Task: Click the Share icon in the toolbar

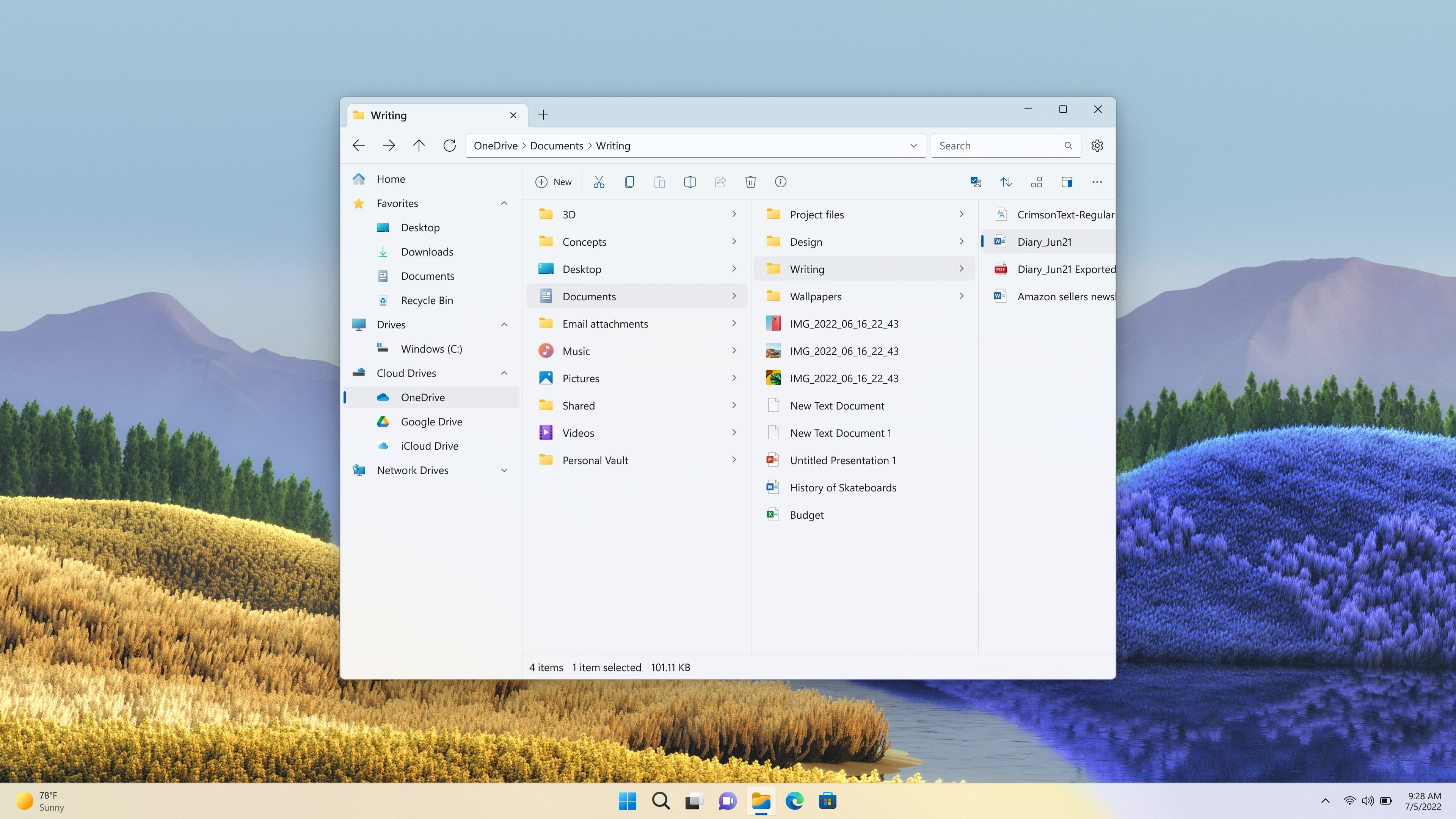Action: point(720,181)
